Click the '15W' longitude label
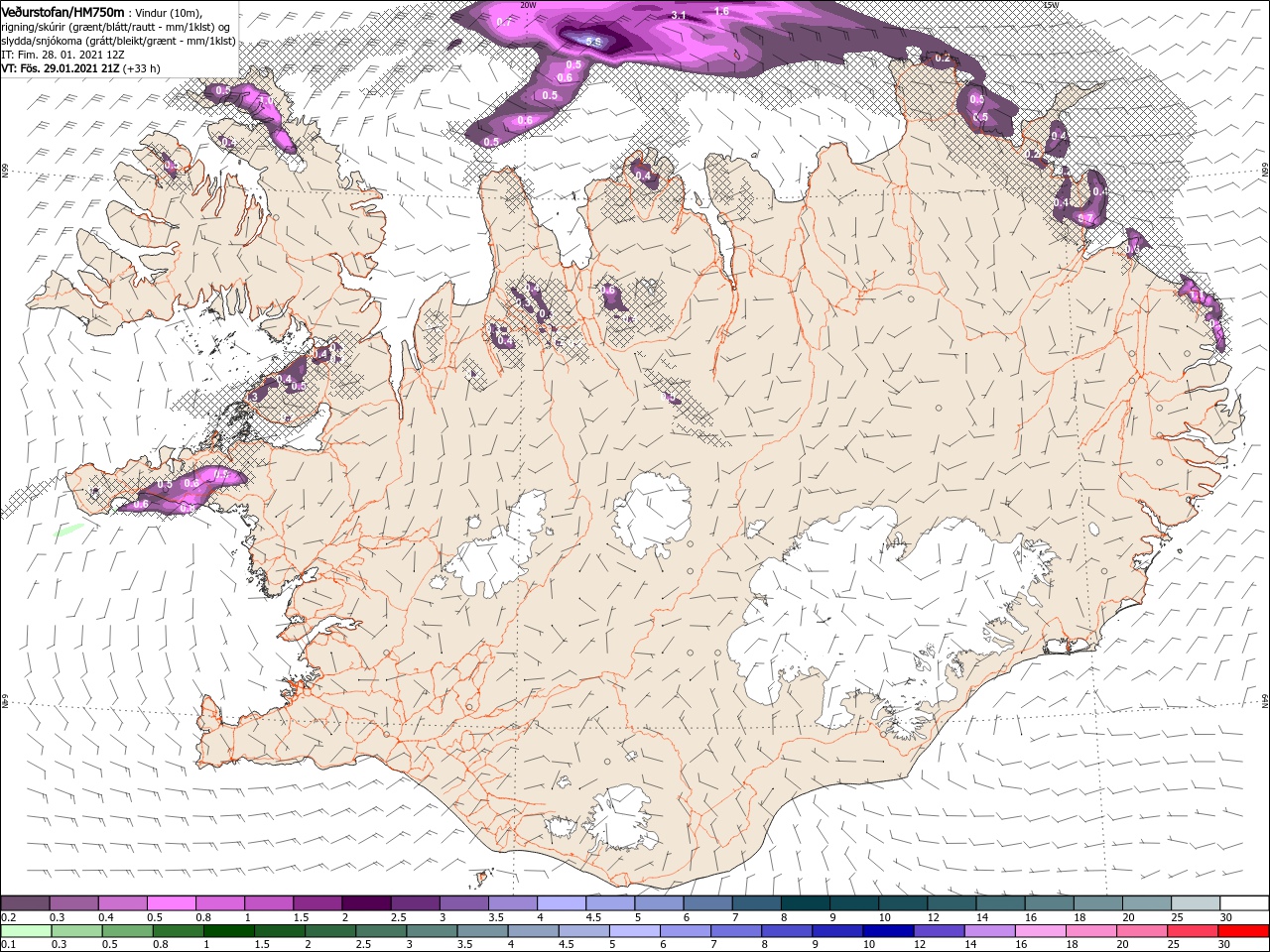 click(x=1051, y=5)
